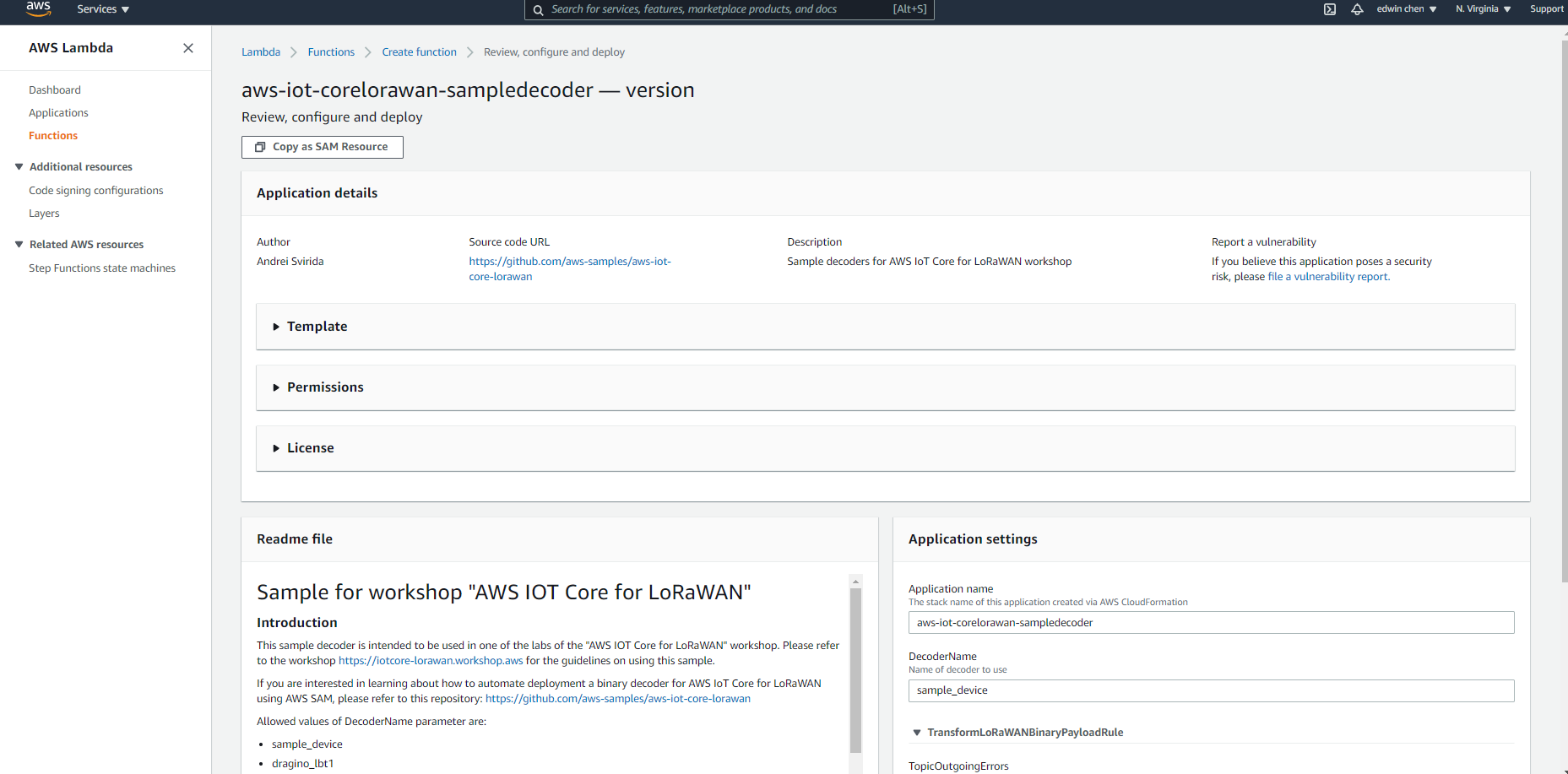Expand the Template section
Screen dimensions: 1568x774
point(886,327)
